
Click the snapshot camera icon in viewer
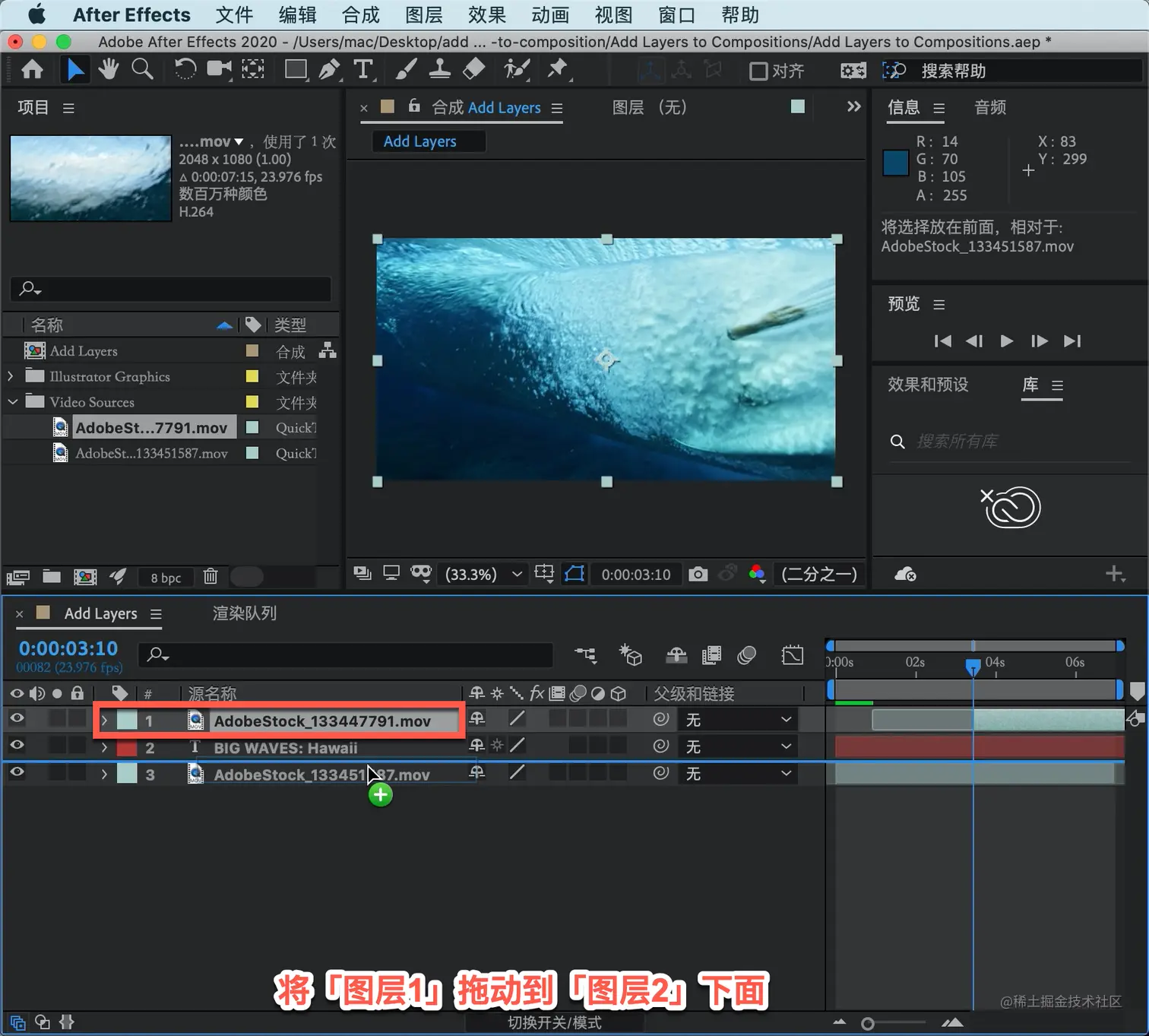(698, 574)
